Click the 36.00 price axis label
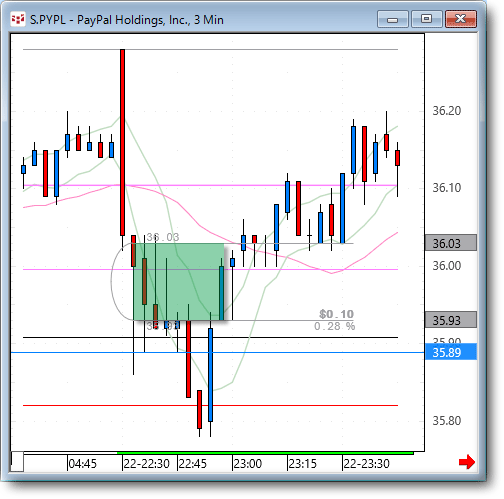The image size is (504, 499). (x=447, y=266)
